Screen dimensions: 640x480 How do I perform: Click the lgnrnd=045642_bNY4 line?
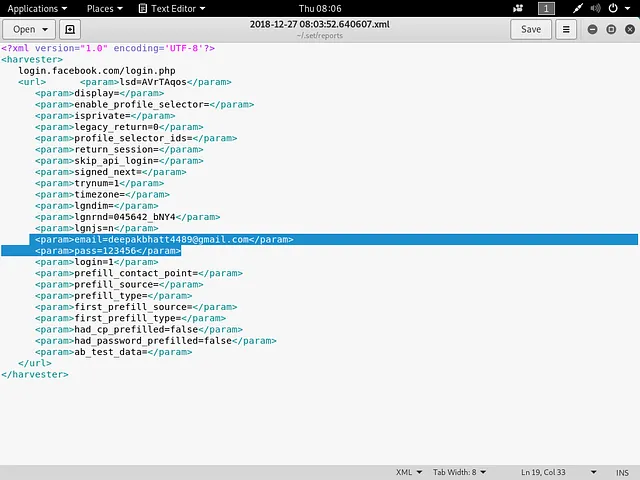point(127,217)
